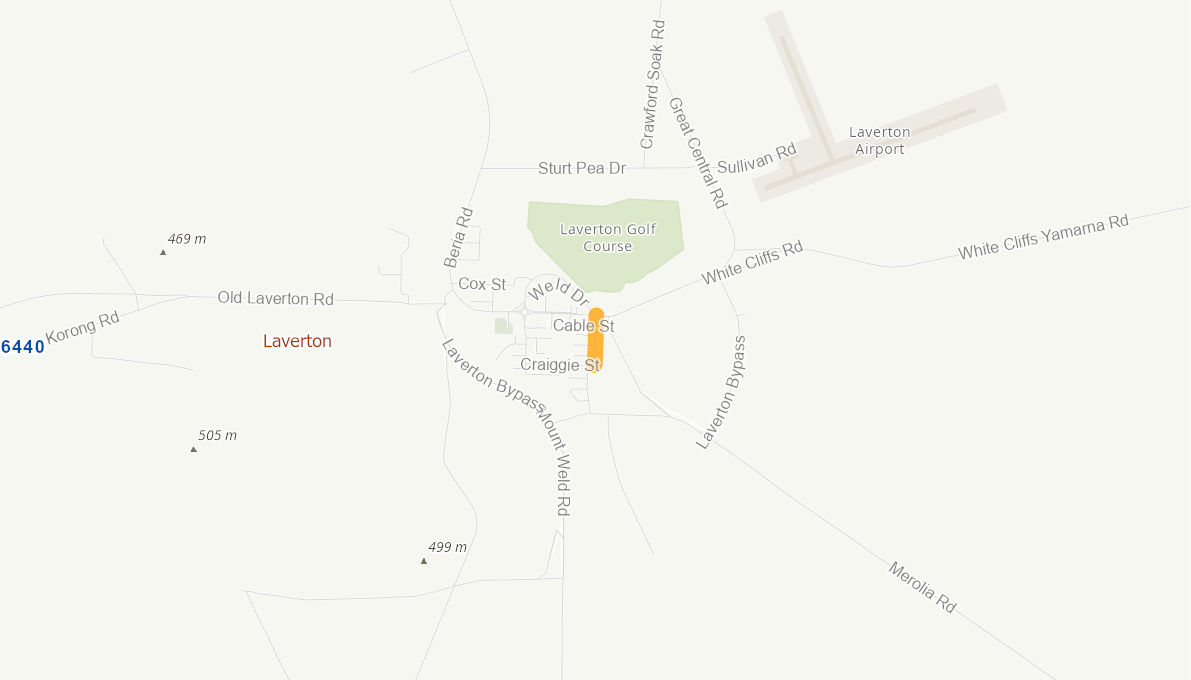Viewport: 1191px width, 680px height.
Task: Click the White Cliffs Yamarna Rd label
Action: coord(1043,236)
